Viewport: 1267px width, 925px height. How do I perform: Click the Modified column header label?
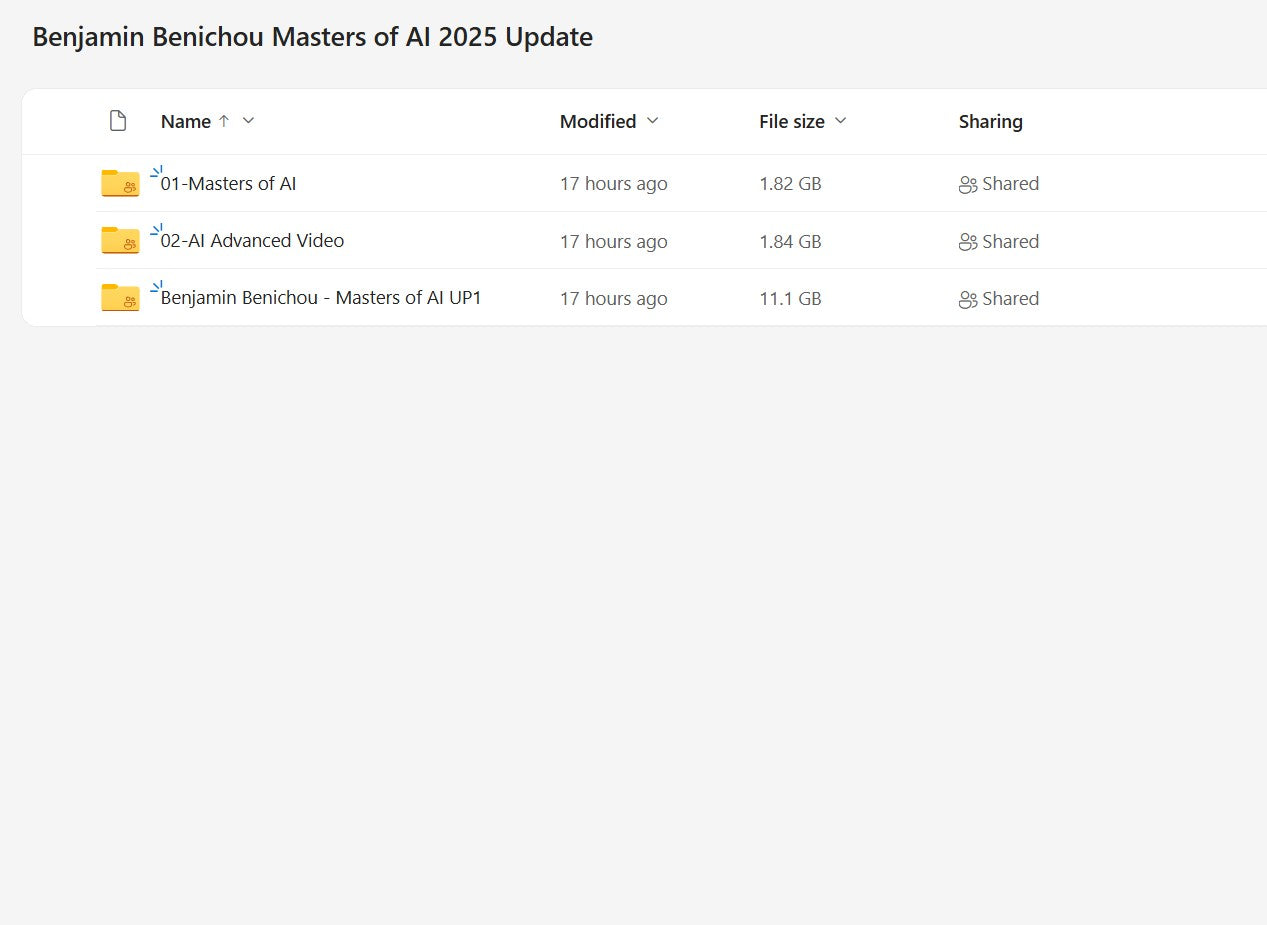click(598, 122)
